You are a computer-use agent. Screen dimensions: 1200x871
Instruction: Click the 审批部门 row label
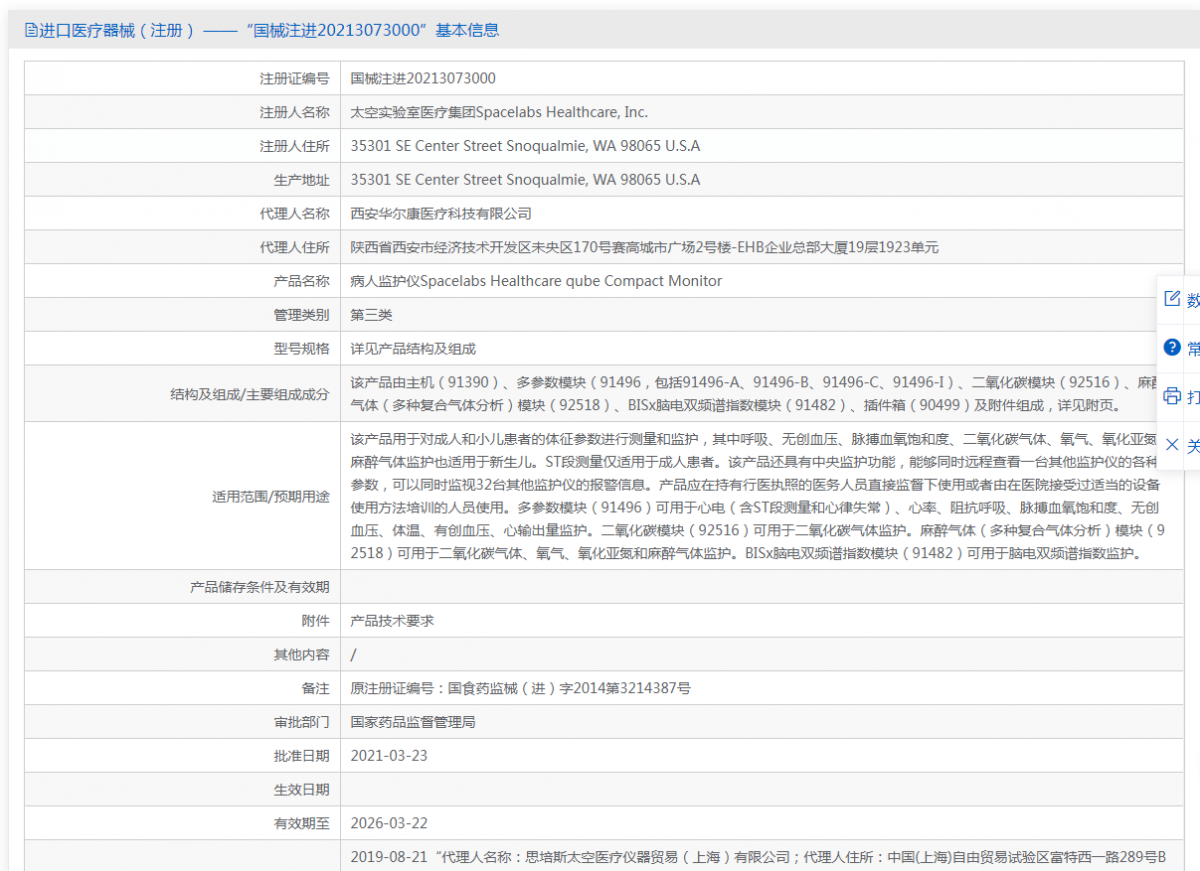(301, 722)
